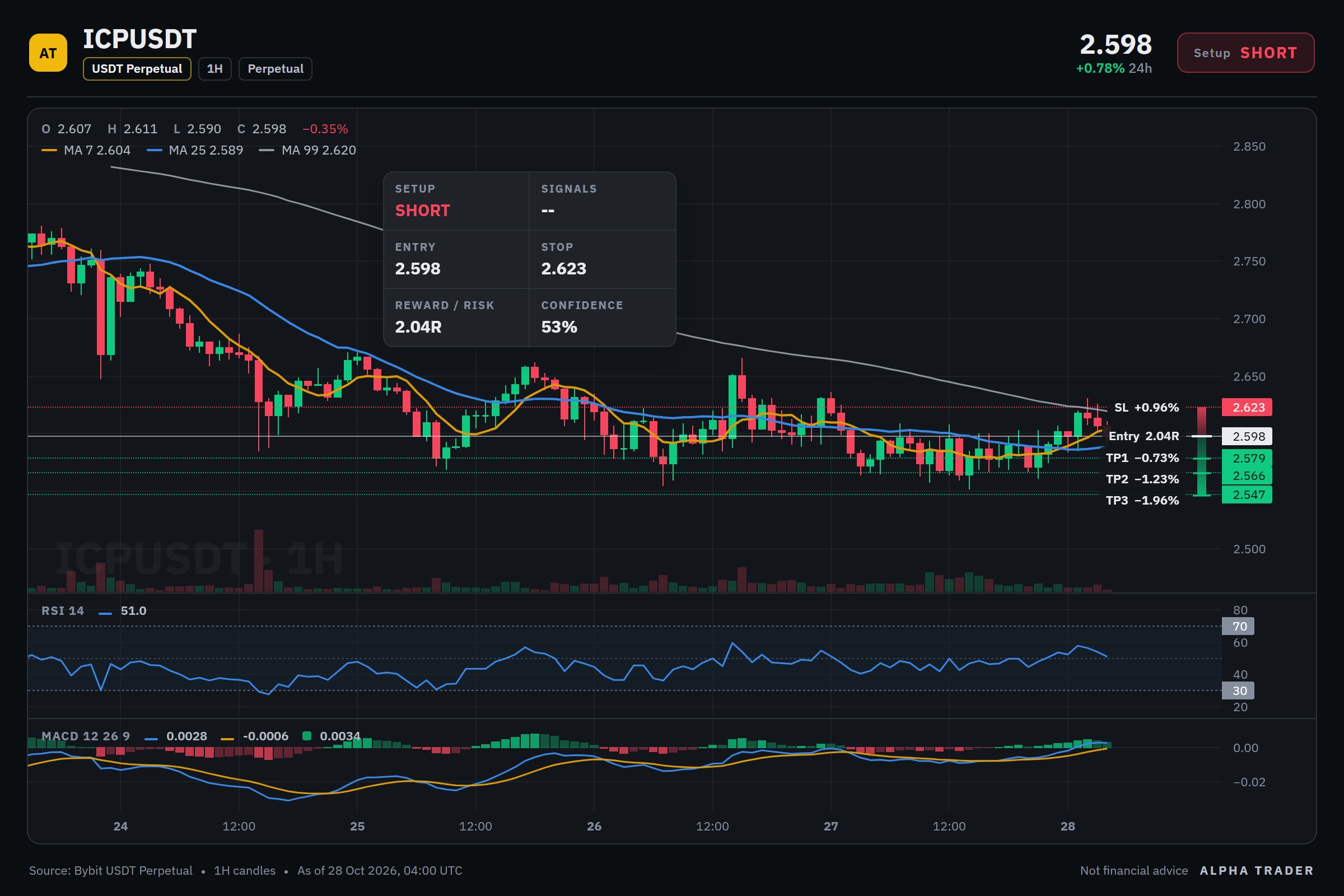Click the red 2.623 stop-loss price tag

(1247, 408)
